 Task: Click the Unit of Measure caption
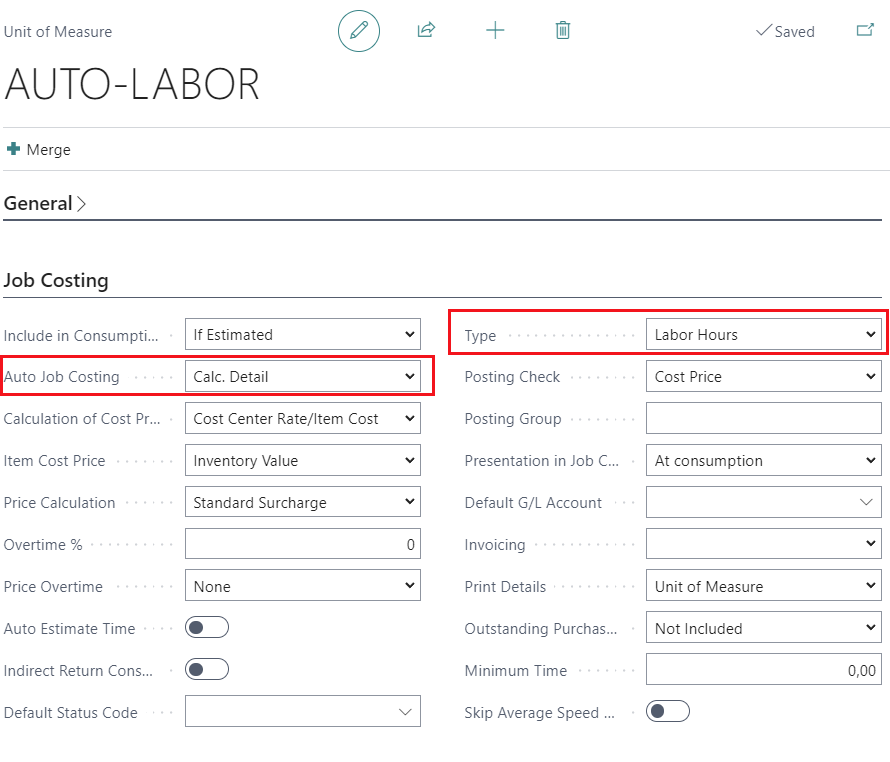[58, 32]
